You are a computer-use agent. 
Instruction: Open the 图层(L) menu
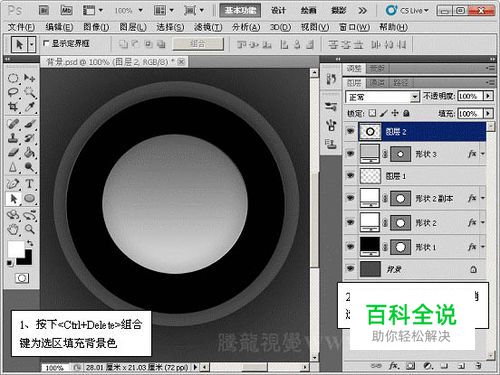click(x=133, y=27)
